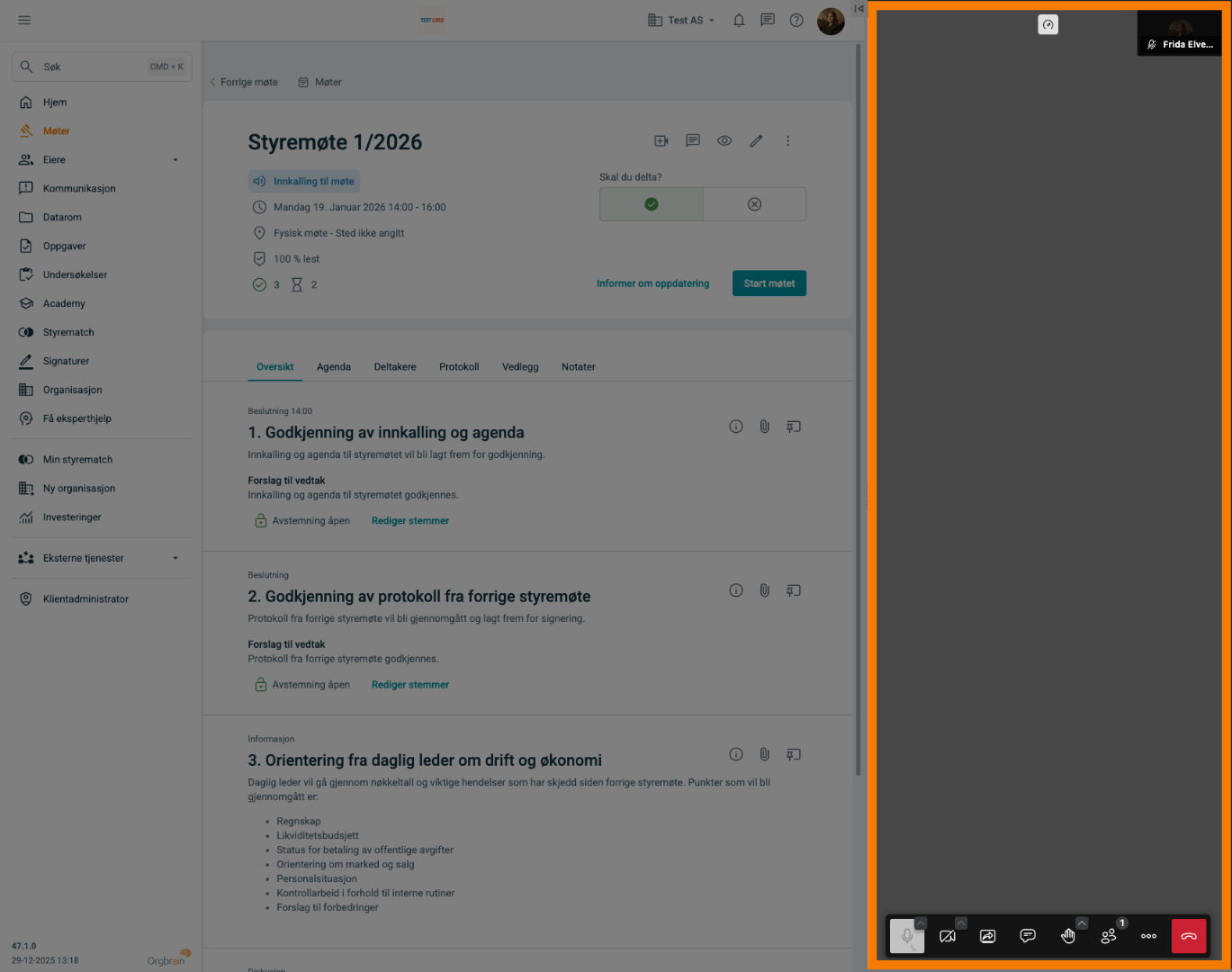Decline attendance with the X option
Image resolution: width=1232 pixels, height=972 pixels.
coord(754,204)
